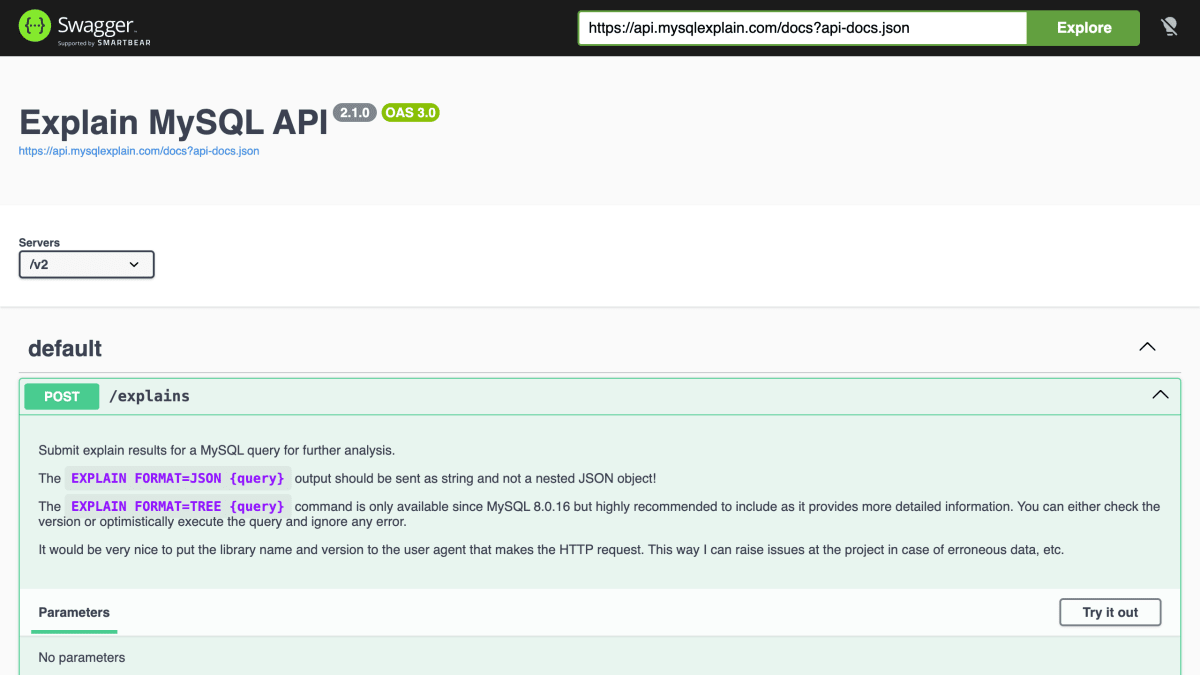Collapse the default section chevron

pos(1147,347)
